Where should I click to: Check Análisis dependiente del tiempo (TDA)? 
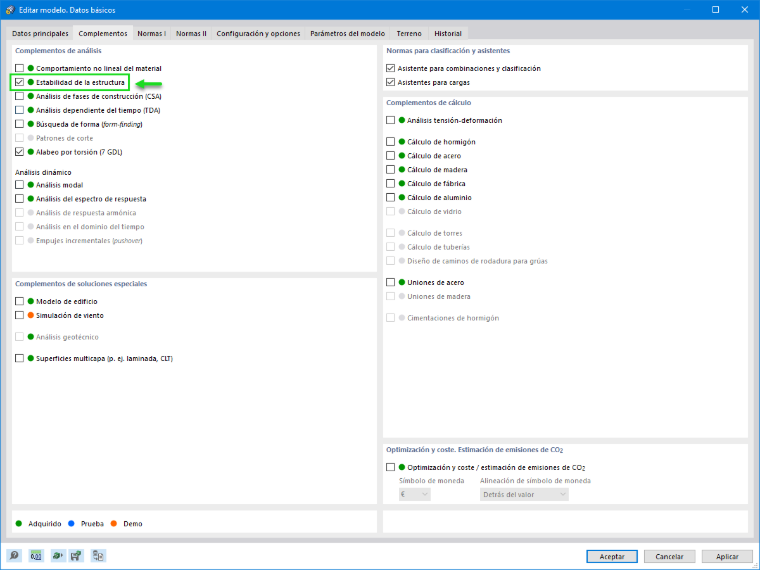(19, 110)
